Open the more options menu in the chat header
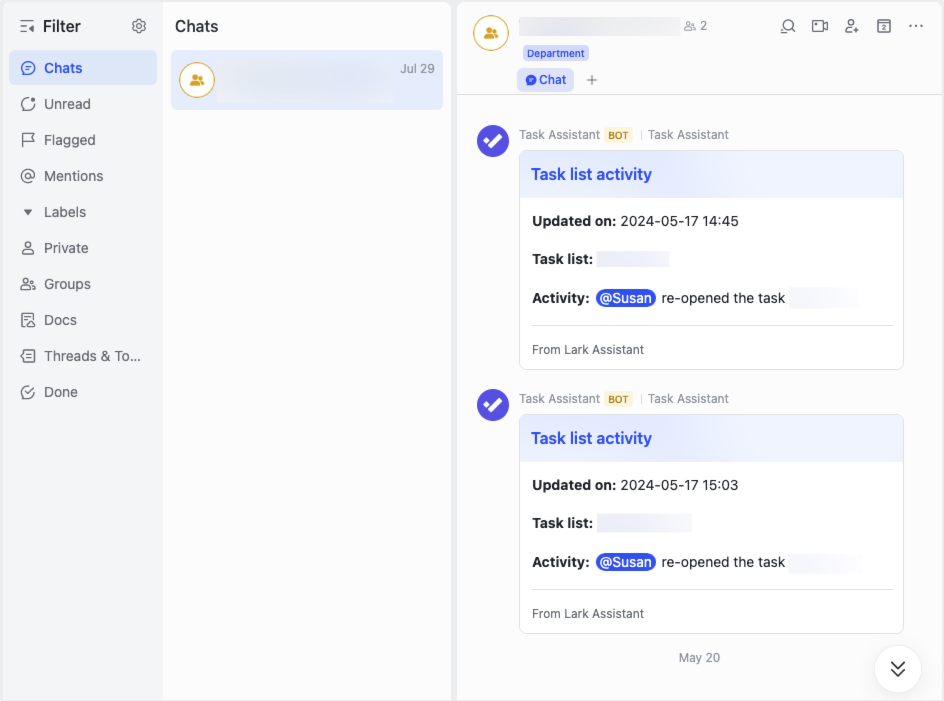The height and width of the screenshot is (701, 944). click(916, 26)
